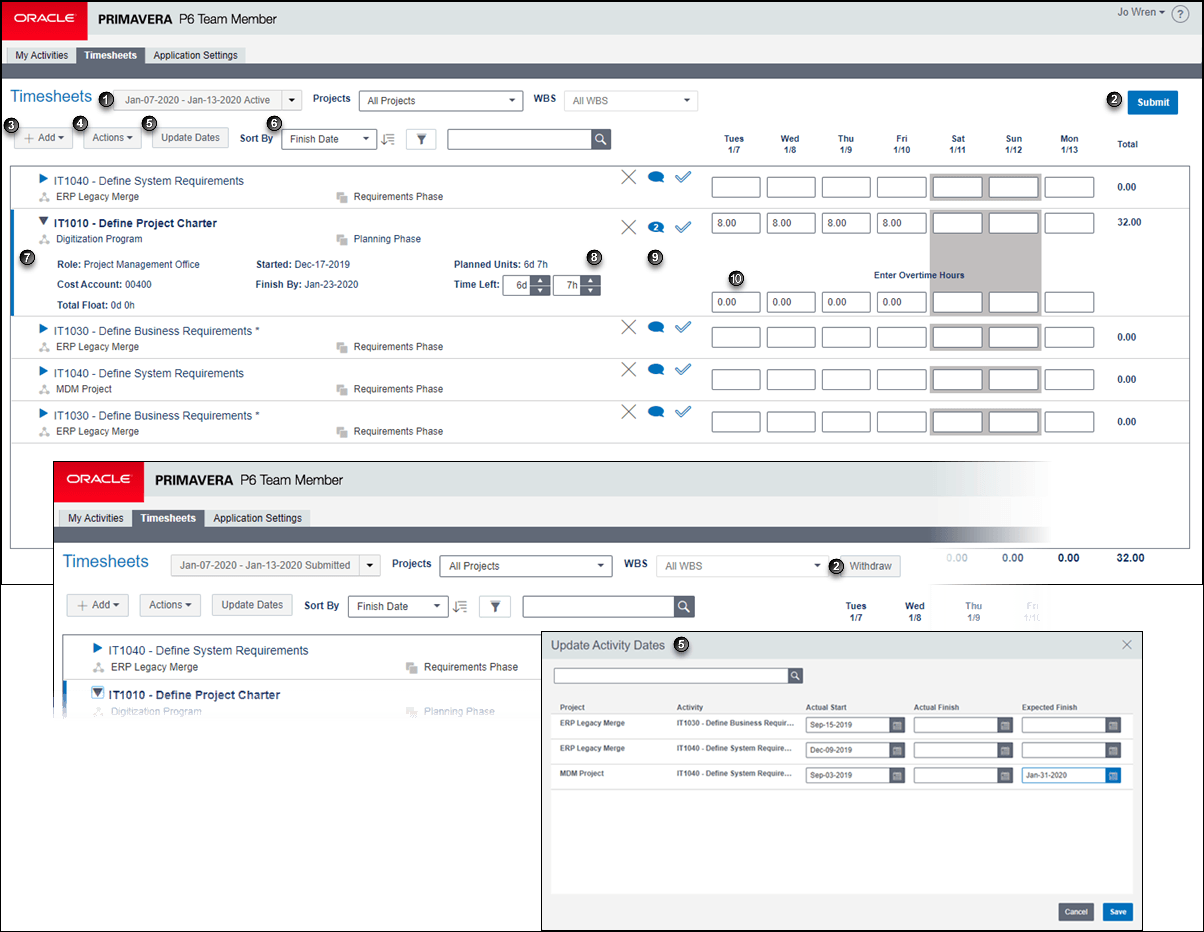Viewport: 1204px width, 932px height.
Task: Open Actual Finish calendar for IT1030 dialog row
Action: 1005,725
